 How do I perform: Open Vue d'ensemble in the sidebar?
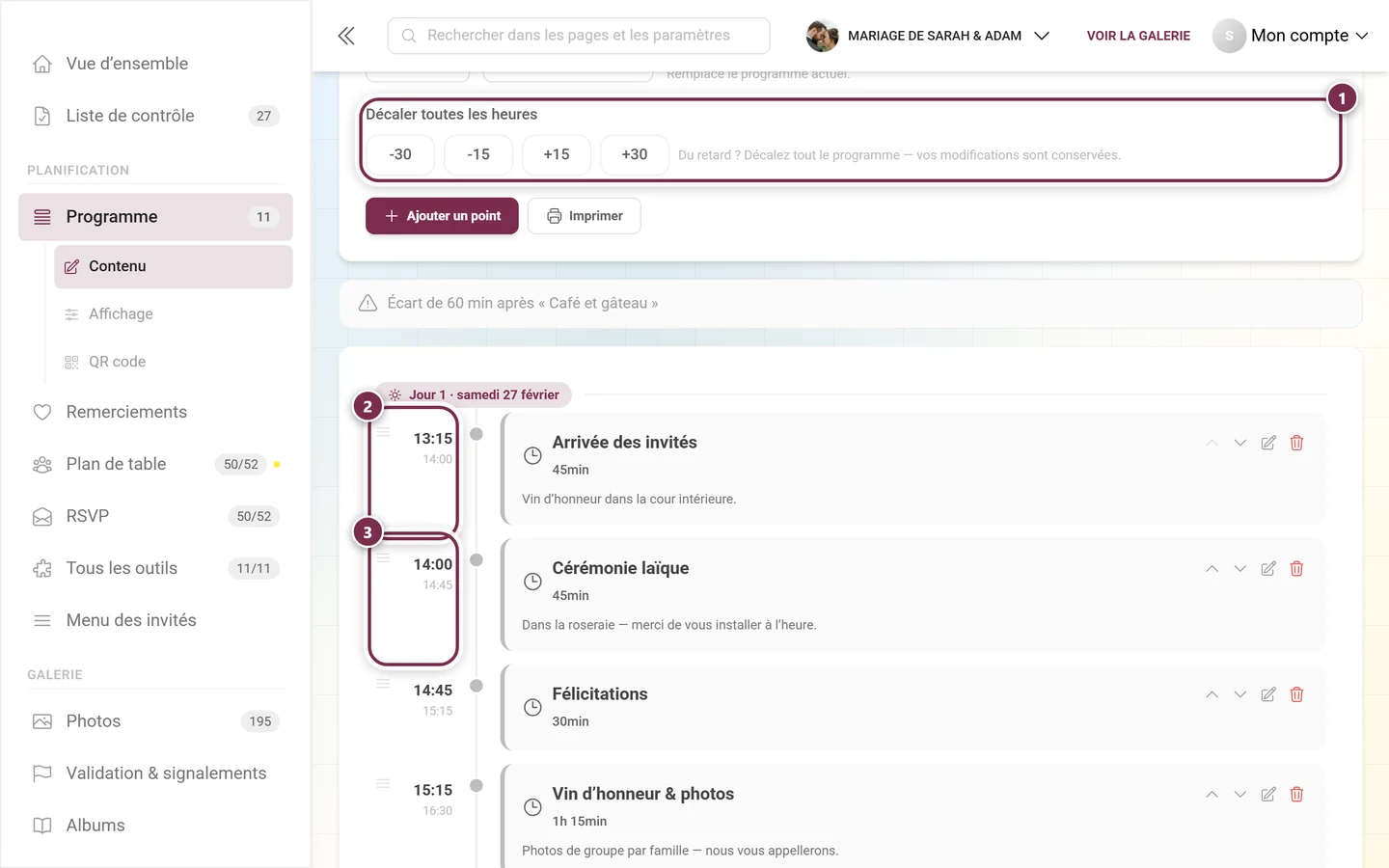[155, 64]
